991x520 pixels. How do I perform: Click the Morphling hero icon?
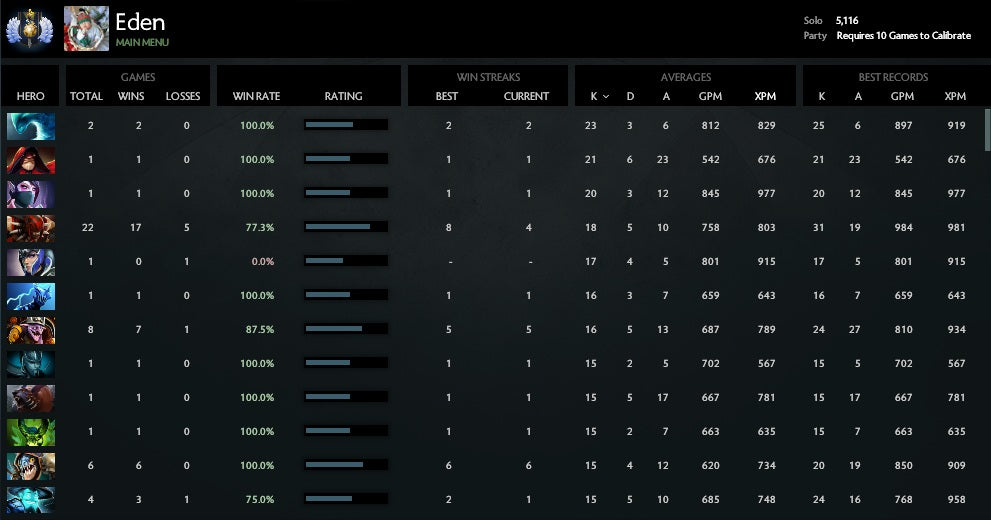click(x=31, y=126)
